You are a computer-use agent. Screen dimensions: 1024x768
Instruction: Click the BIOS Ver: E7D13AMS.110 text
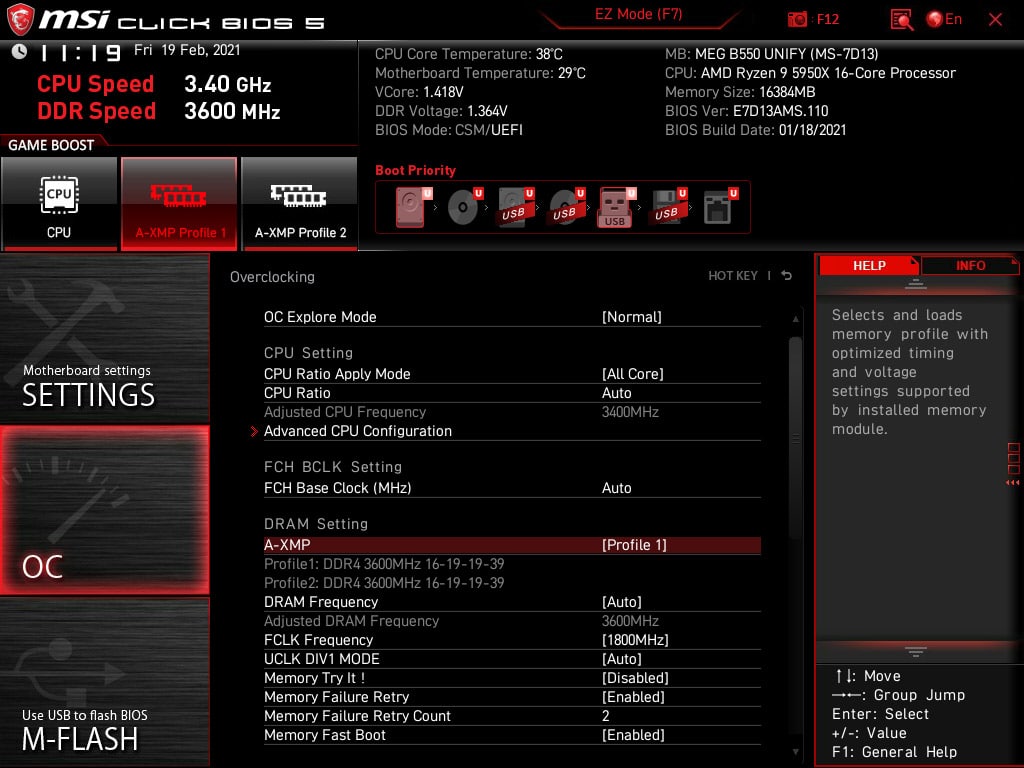click(746, 111)
